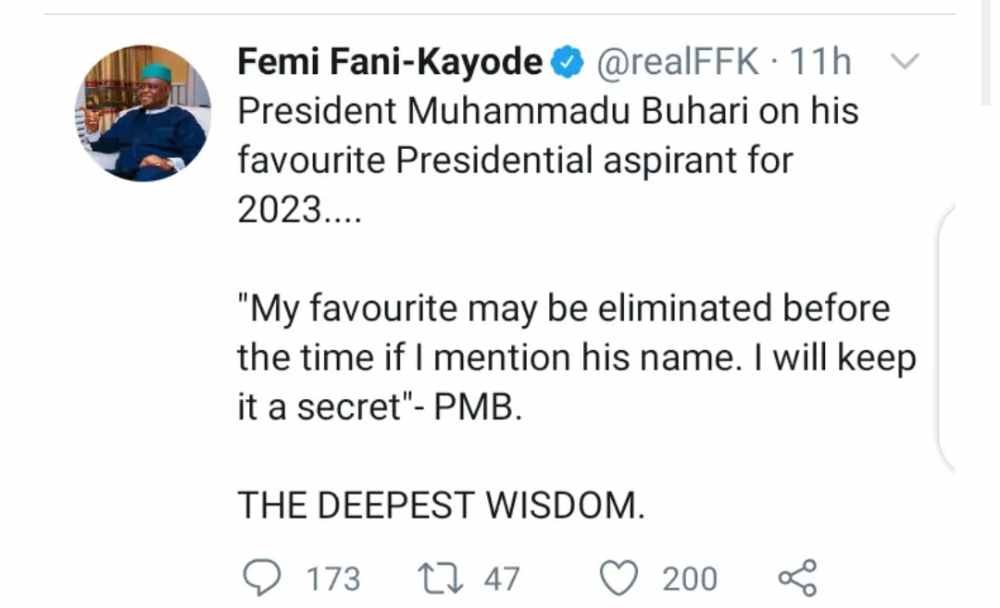
Task: Click the 47 retweets count
Action: coord(501,579)
